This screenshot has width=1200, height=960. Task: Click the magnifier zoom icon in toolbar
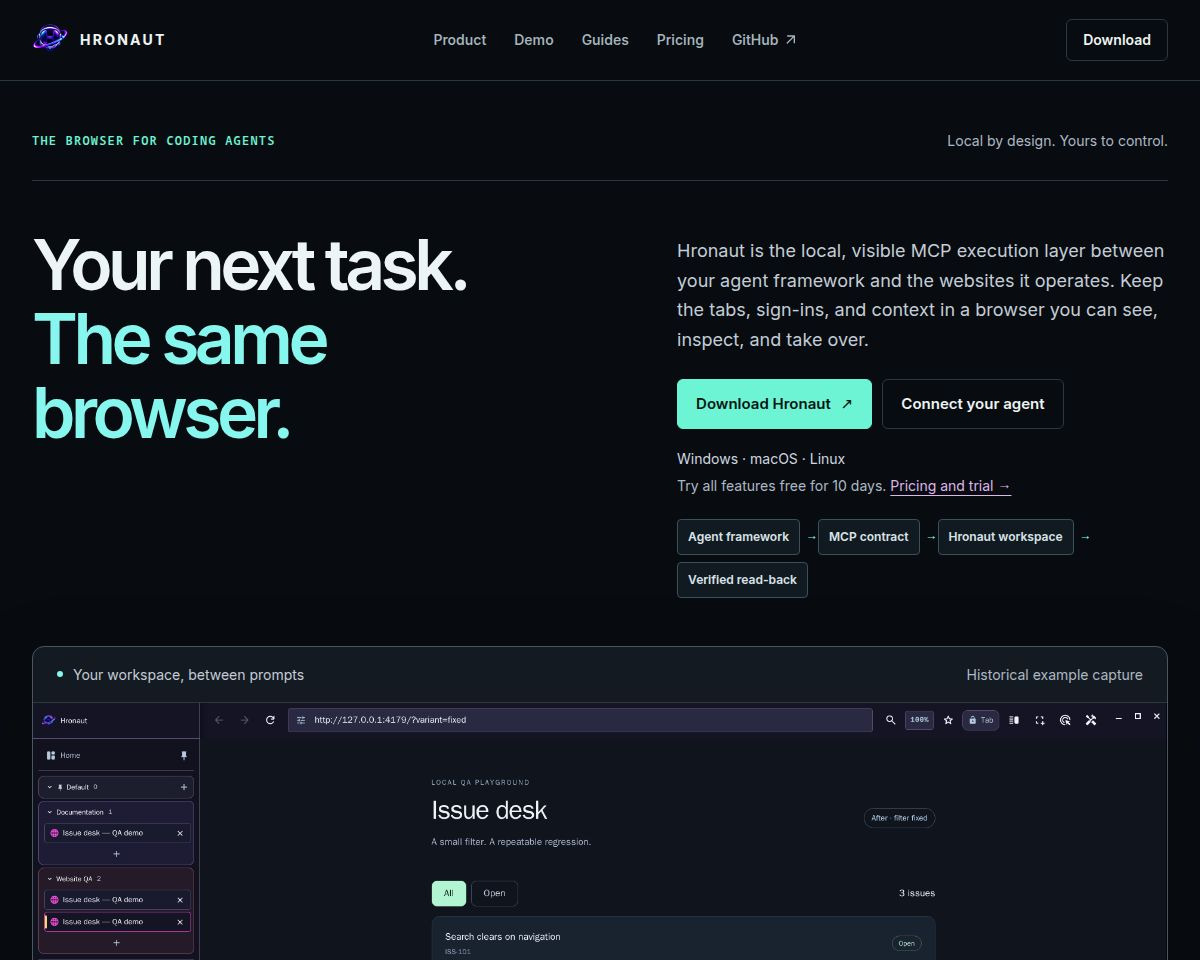(891, 720)
